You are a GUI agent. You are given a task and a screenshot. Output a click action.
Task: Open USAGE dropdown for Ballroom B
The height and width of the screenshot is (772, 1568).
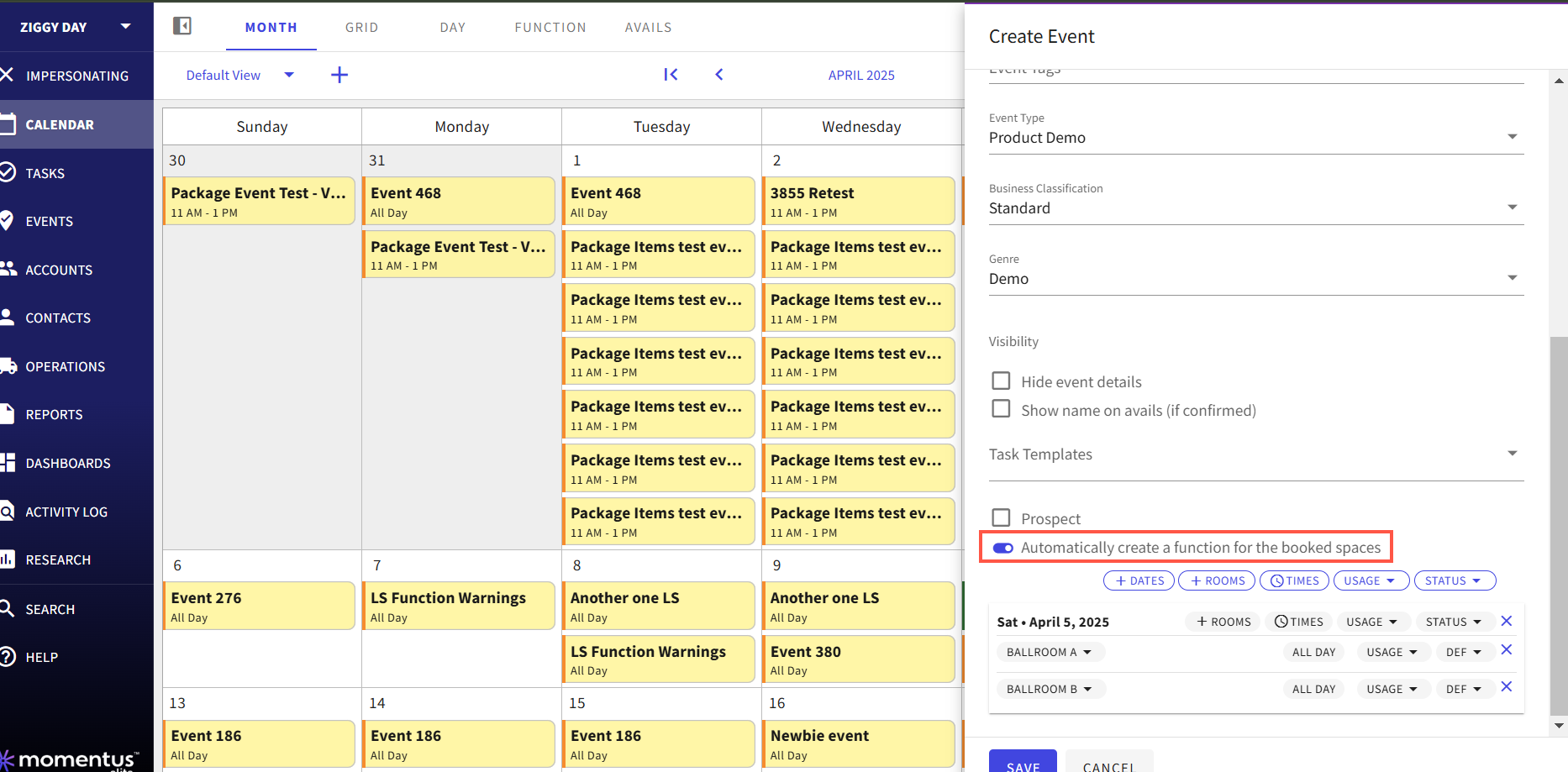click(1392, 689)
